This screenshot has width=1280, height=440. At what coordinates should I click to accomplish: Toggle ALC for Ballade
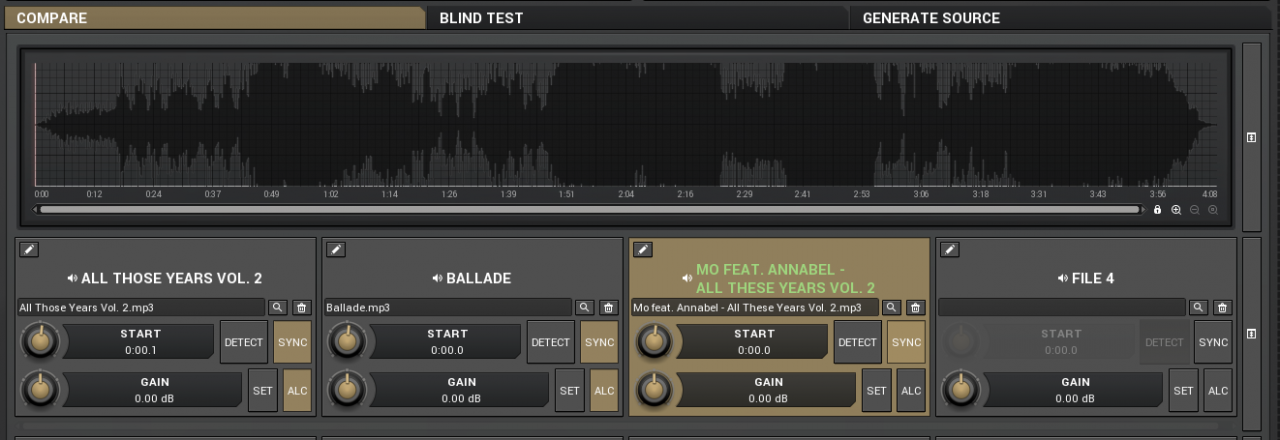(x=605, y=390)
